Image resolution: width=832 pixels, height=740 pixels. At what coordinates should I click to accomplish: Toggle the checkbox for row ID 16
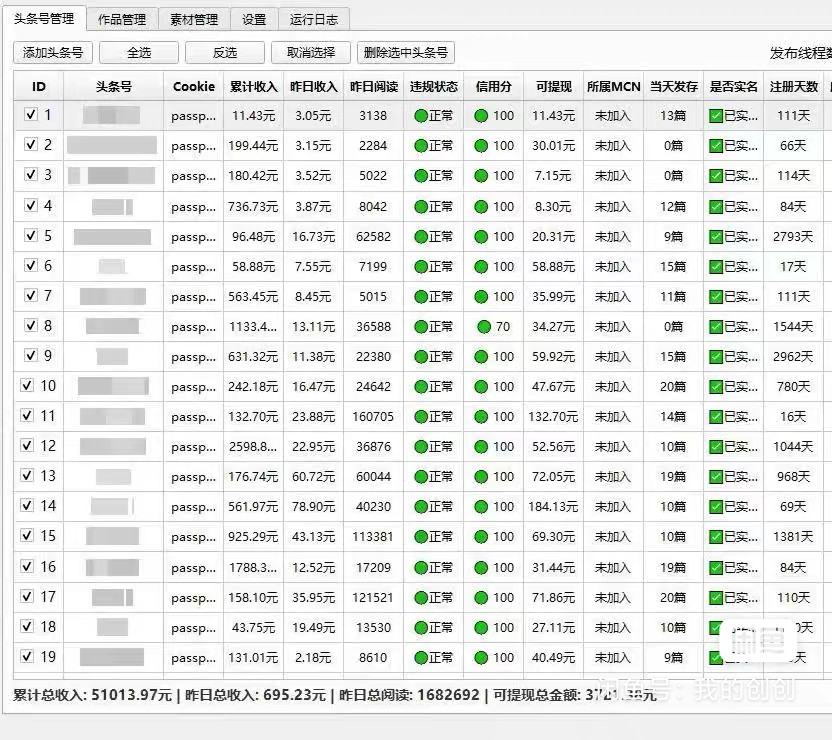[x=27, y=566]
